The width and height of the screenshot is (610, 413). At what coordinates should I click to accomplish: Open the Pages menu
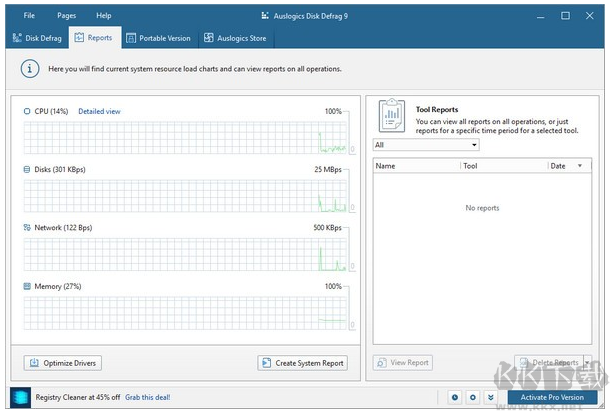click(66, 16)
